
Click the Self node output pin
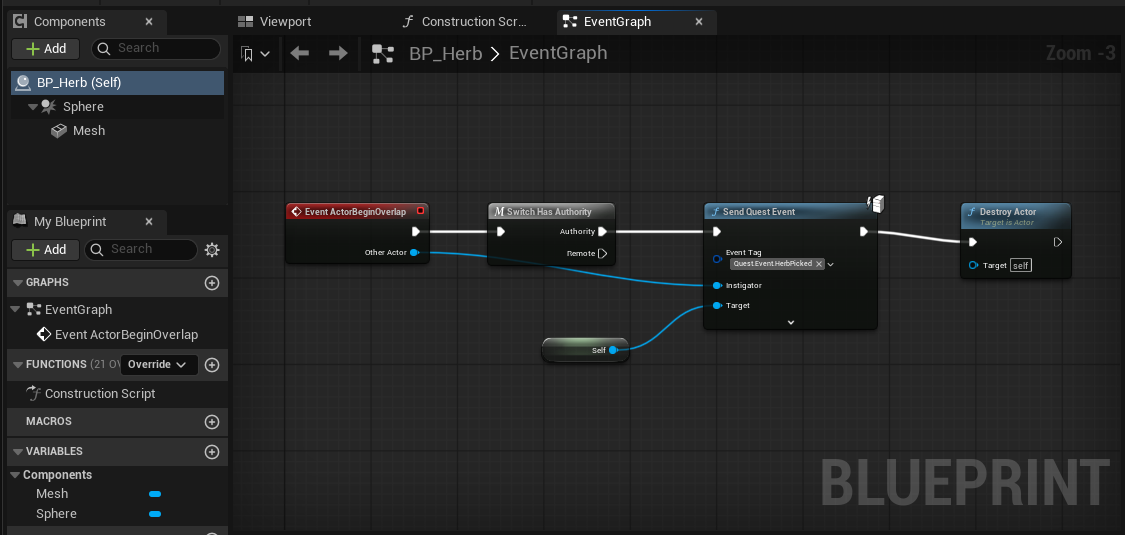point(613,350)
